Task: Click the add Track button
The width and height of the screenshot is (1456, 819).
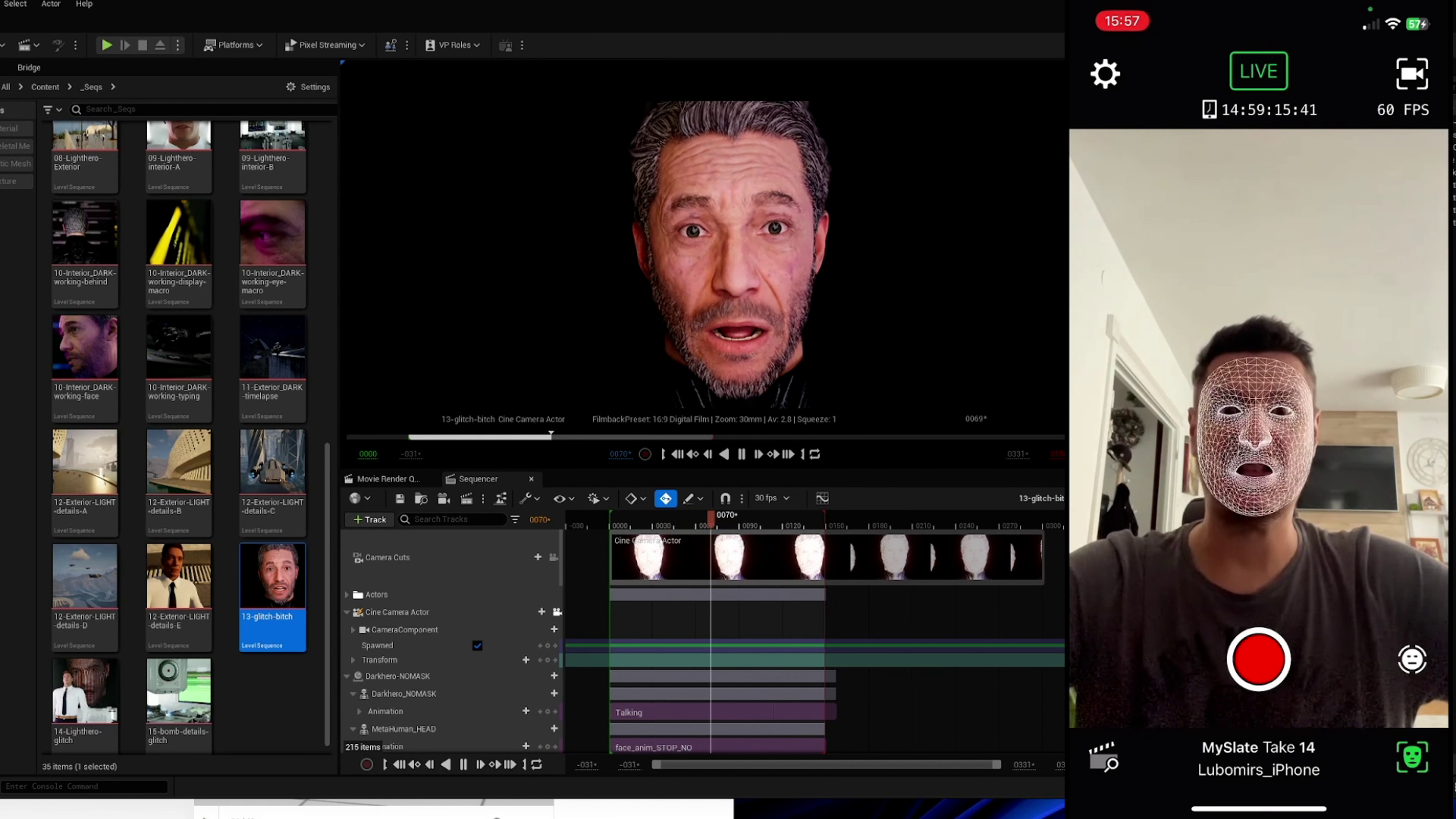Action: click(370, 519)
